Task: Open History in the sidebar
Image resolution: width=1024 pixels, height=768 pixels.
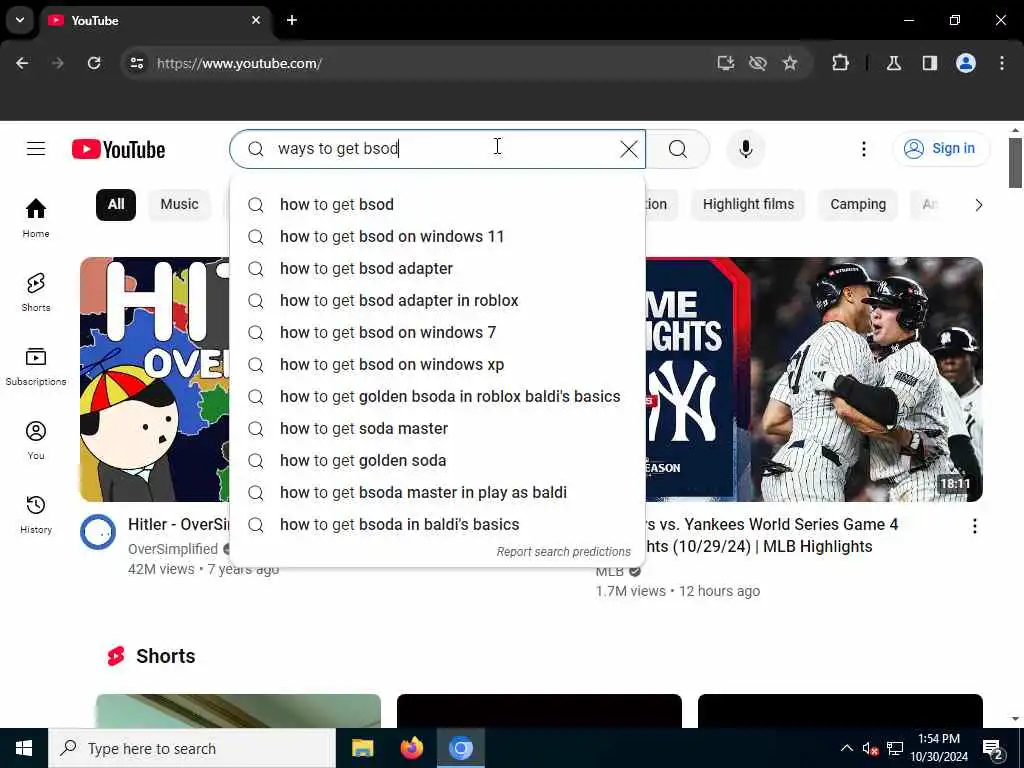Action: (36, 515)
